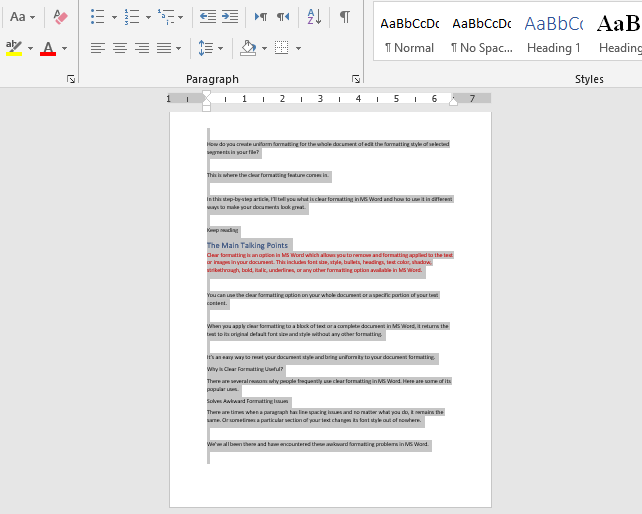Decrease the paragraph indent
The height and width of the screenshot is (514, 642).
point(208,17)
